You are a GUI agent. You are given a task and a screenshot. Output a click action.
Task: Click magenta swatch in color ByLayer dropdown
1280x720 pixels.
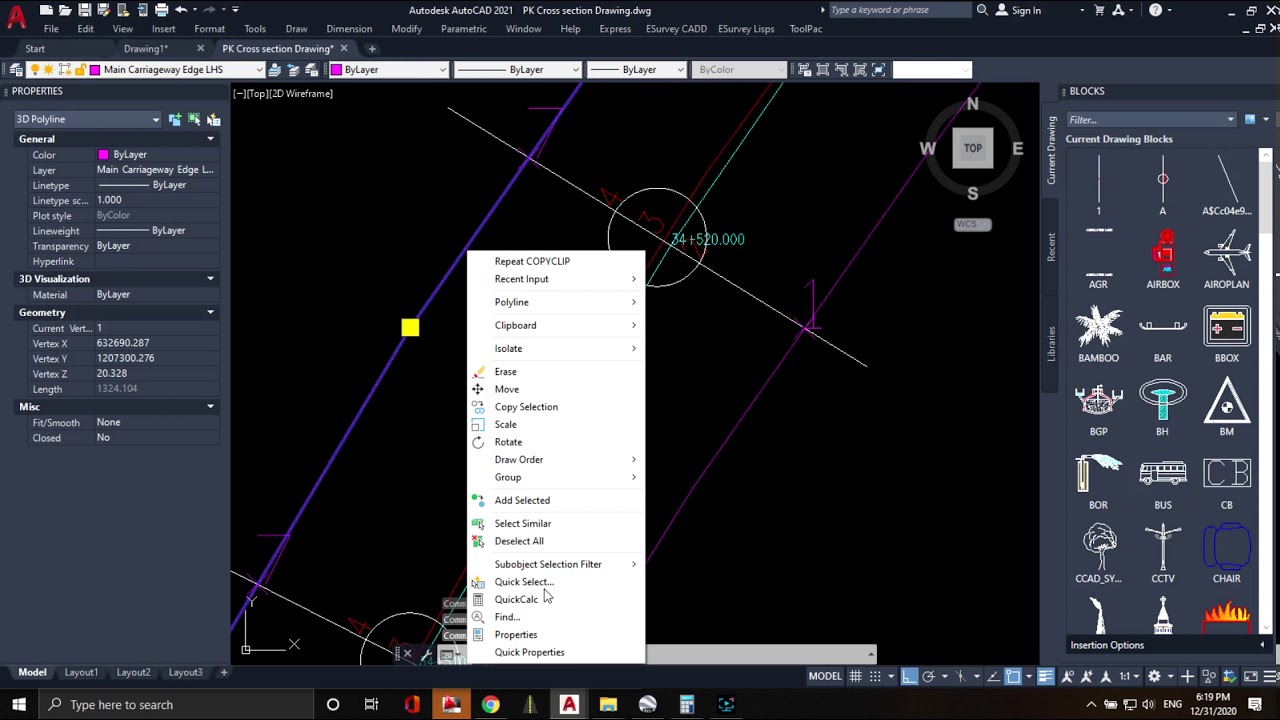[337, 69]
